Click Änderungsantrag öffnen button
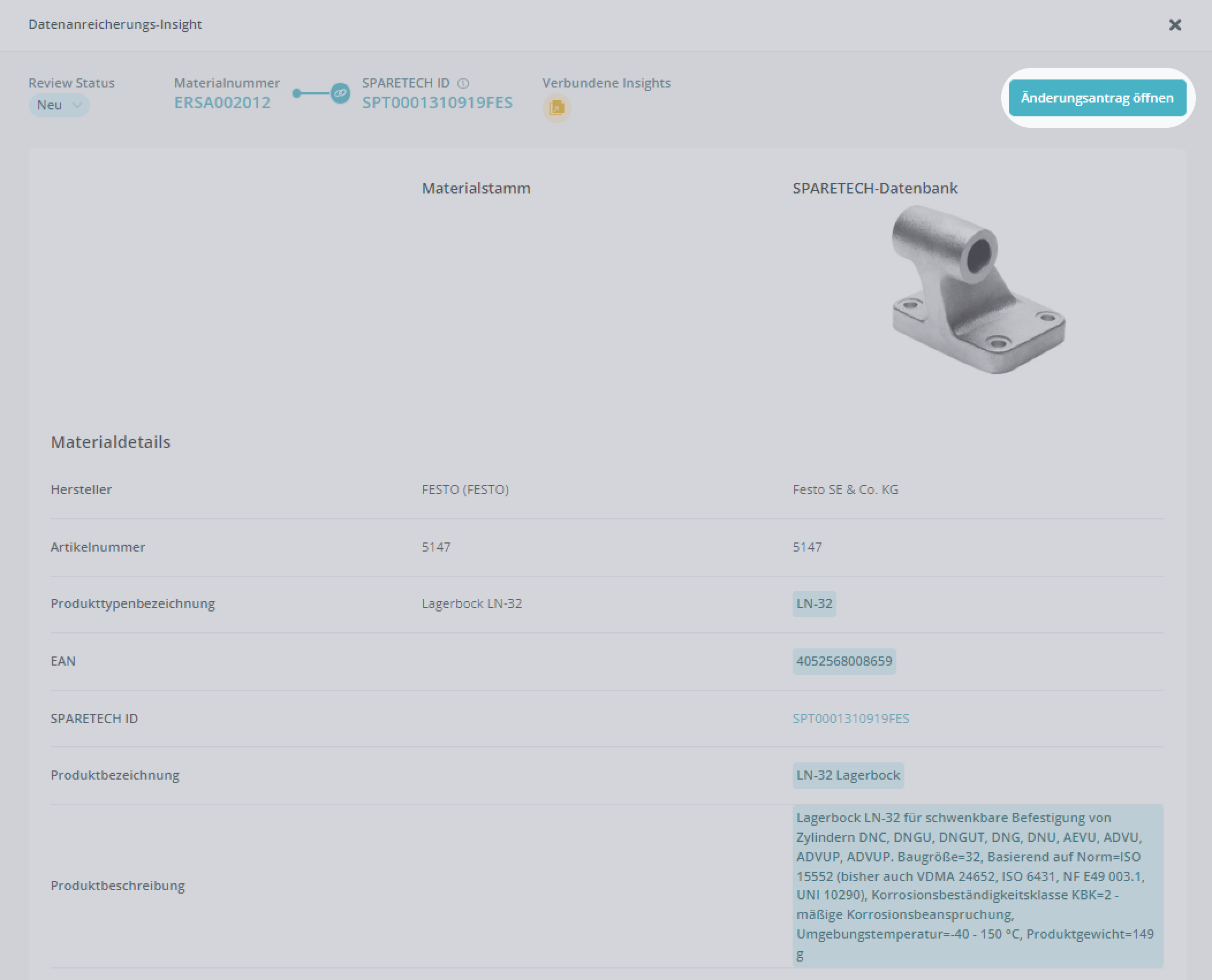This screenshot has height=980, width=1212. (x=1097, y=98)
